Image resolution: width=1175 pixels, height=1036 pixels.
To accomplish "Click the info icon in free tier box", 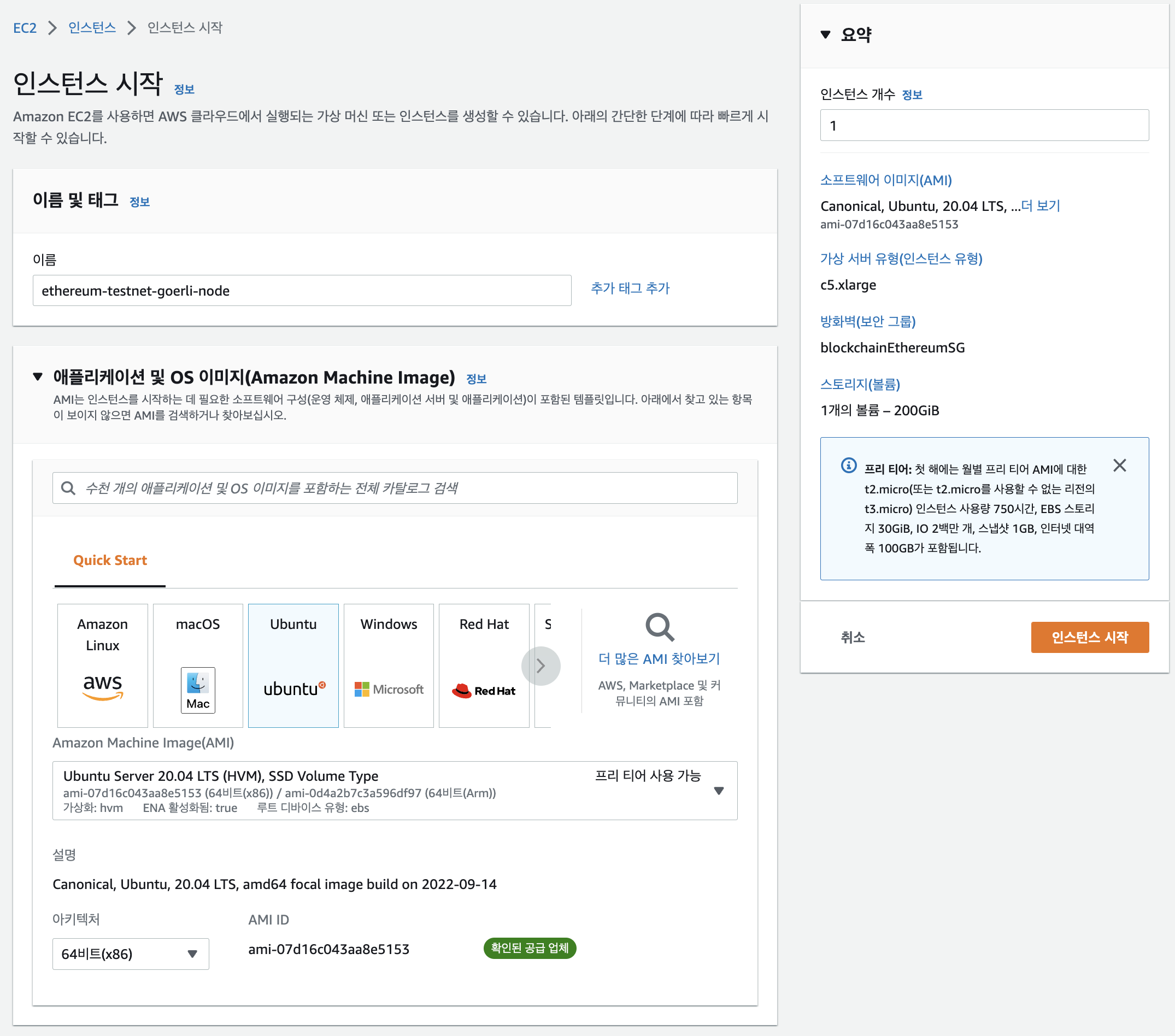I will coord(849,465).
